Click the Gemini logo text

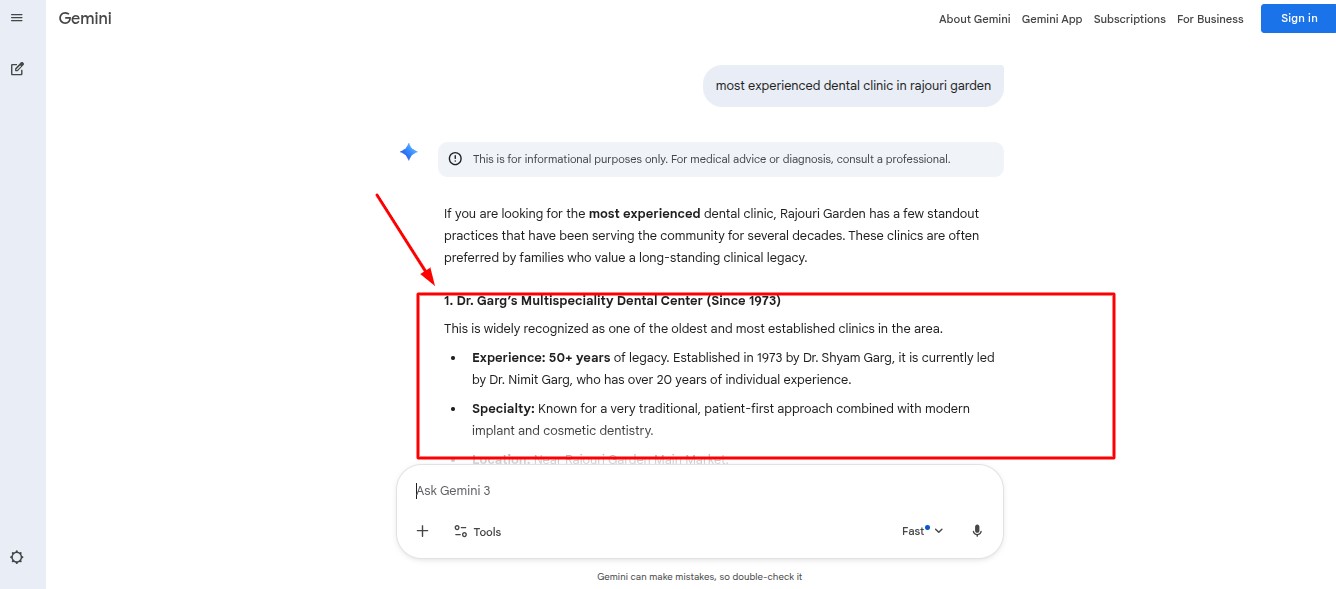(x=85, y=19)
